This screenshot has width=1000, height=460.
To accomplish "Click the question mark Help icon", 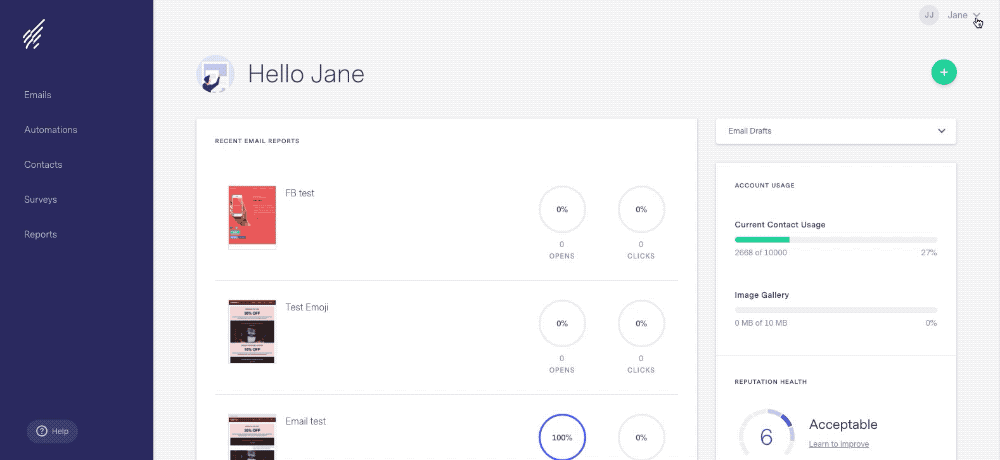I will [x=42, y=431].
